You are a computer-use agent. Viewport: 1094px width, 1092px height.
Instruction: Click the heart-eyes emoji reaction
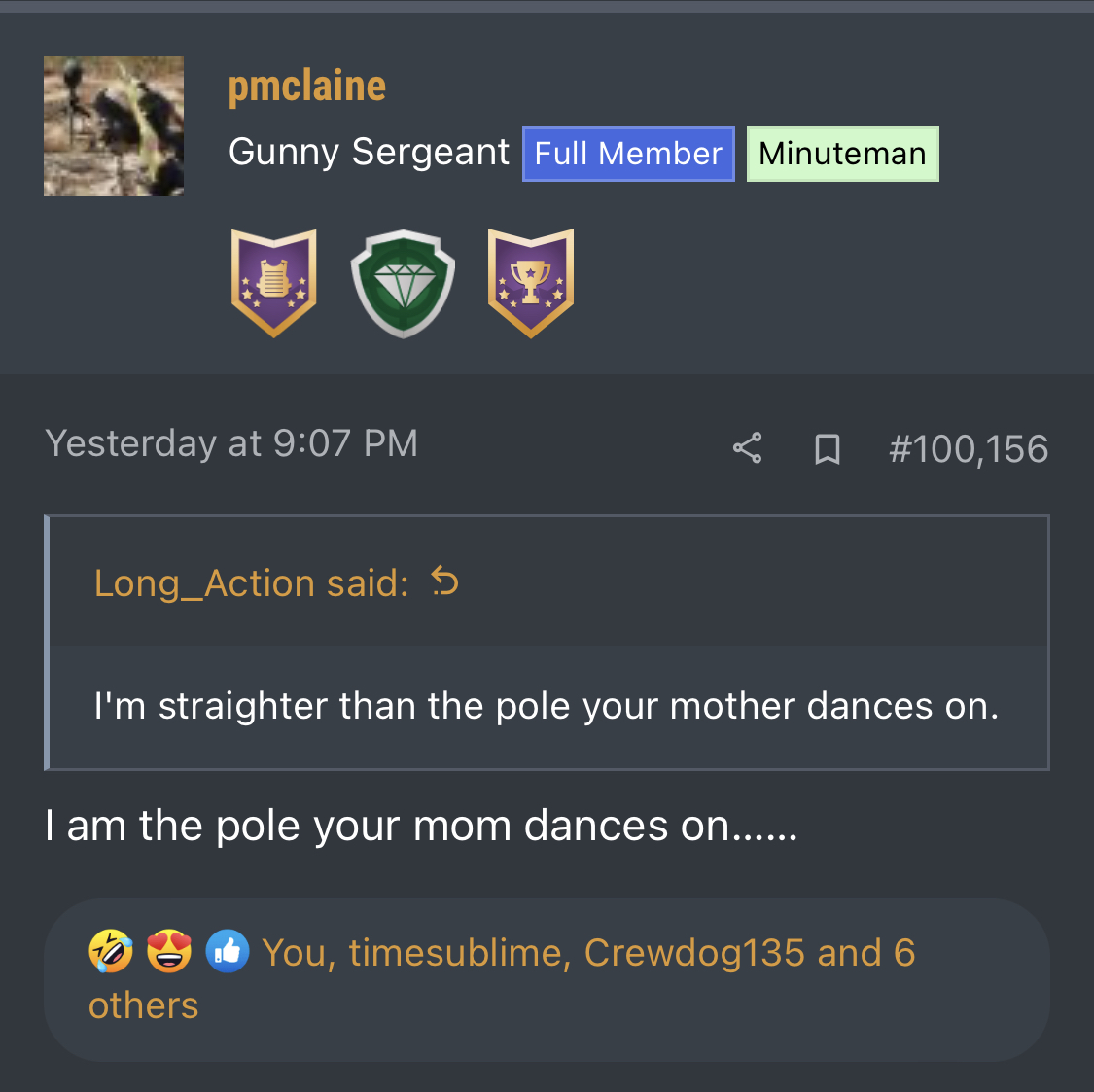(x=169, y=952)
